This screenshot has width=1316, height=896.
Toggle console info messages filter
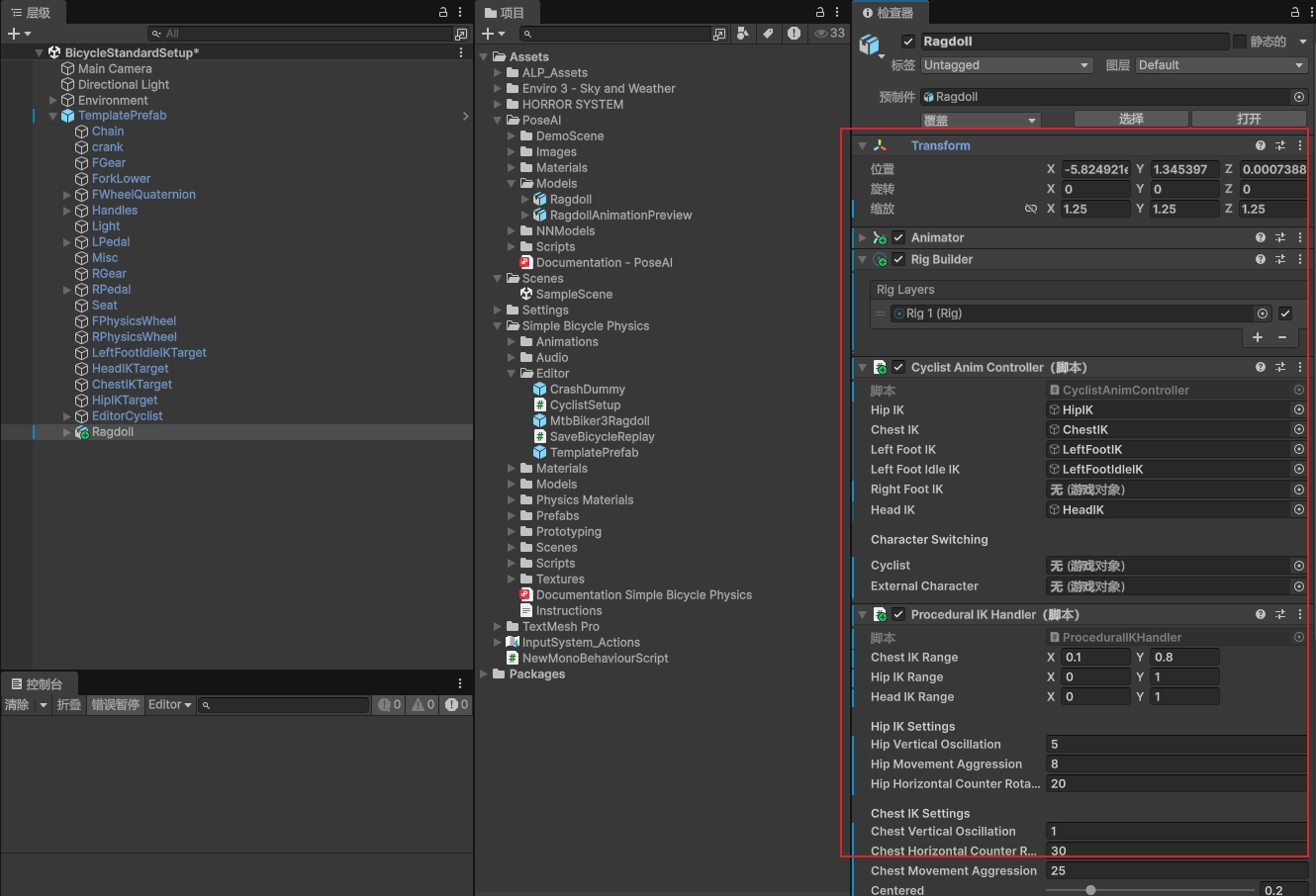(x=390, y=705)
